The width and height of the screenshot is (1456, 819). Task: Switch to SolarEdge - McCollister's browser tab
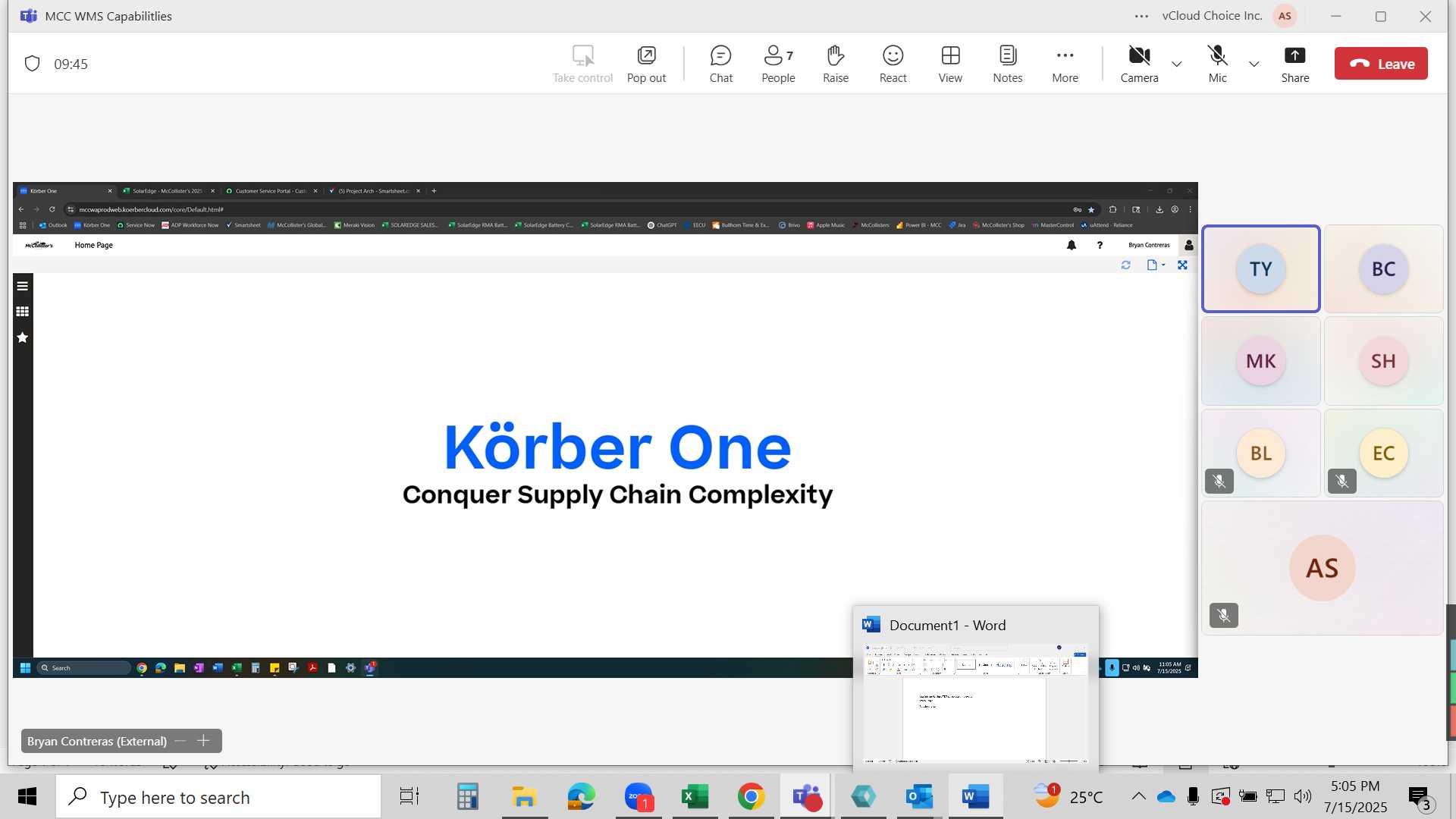[168, 191]
